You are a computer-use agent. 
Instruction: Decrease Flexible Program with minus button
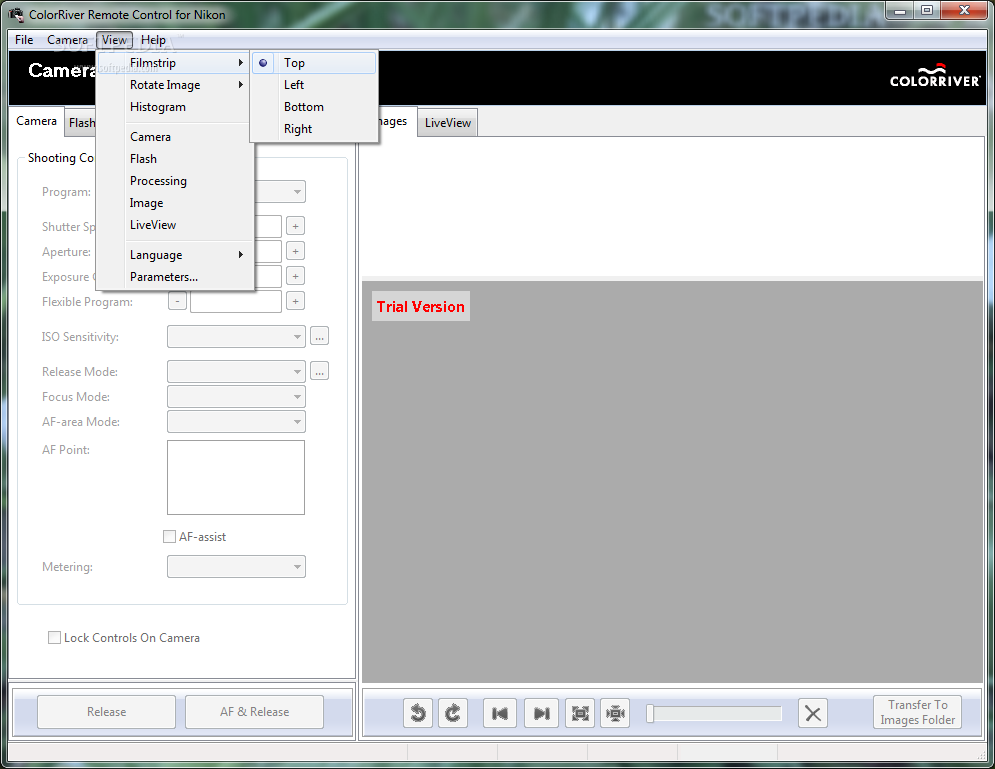177,301
